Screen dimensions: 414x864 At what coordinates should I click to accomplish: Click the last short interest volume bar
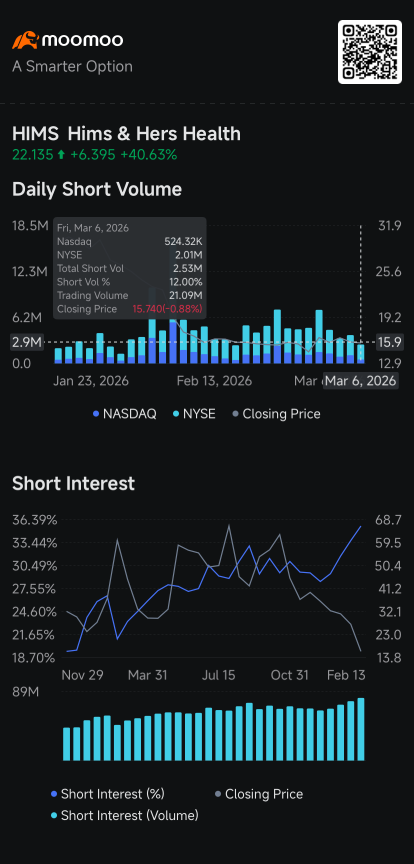pyautogui.click(x=361, y=729)
